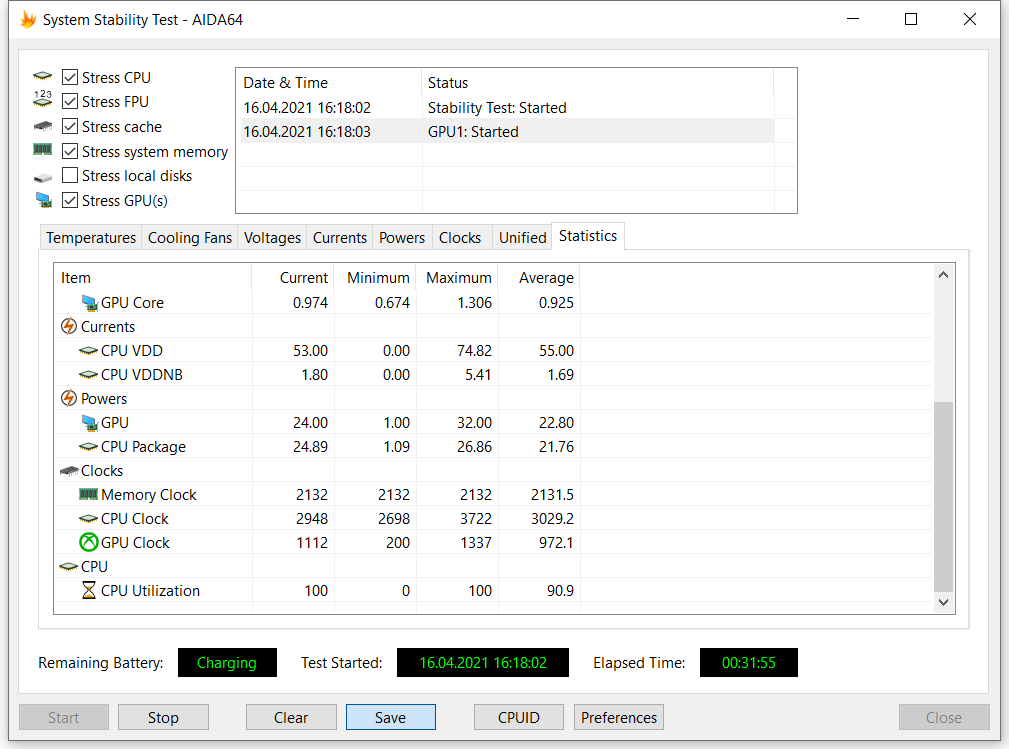Open the Unified tab

coord(523,237)
